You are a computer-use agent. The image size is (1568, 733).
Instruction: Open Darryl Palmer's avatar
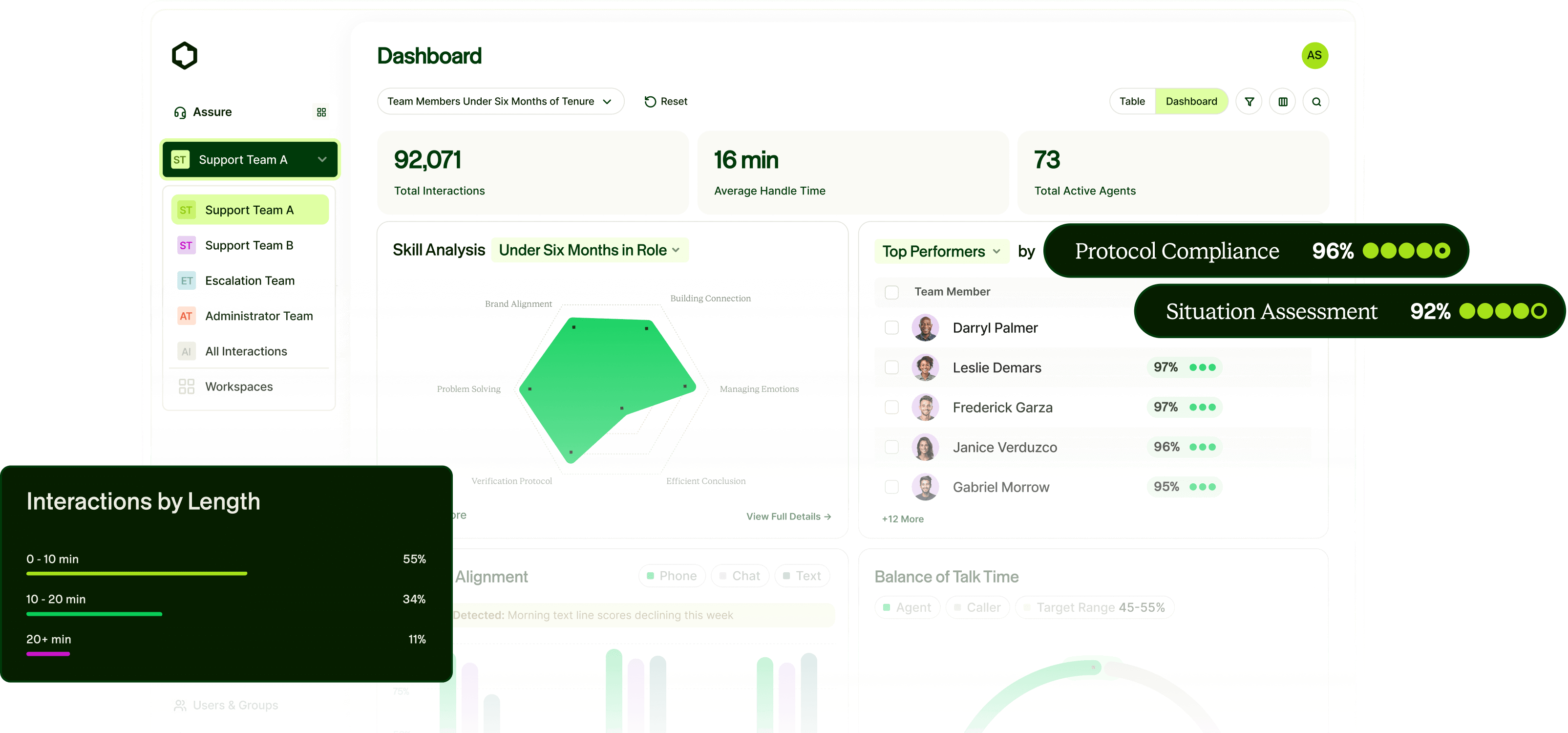click(x=925, y=327)
